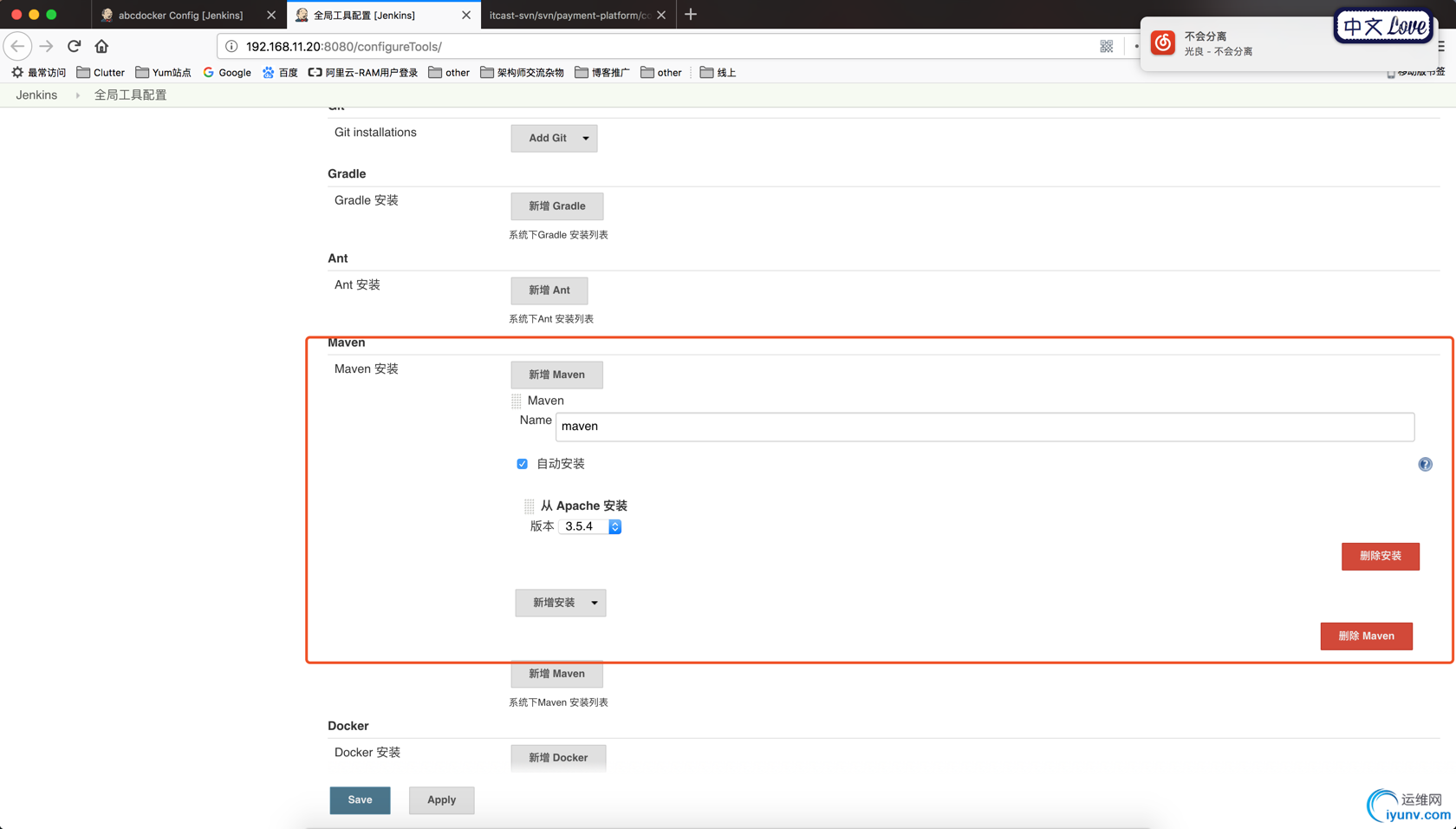The image size is (1456, 829).
Task: Switch to abcdocker Config [Jenkins] tab
Action: [180, 15]
